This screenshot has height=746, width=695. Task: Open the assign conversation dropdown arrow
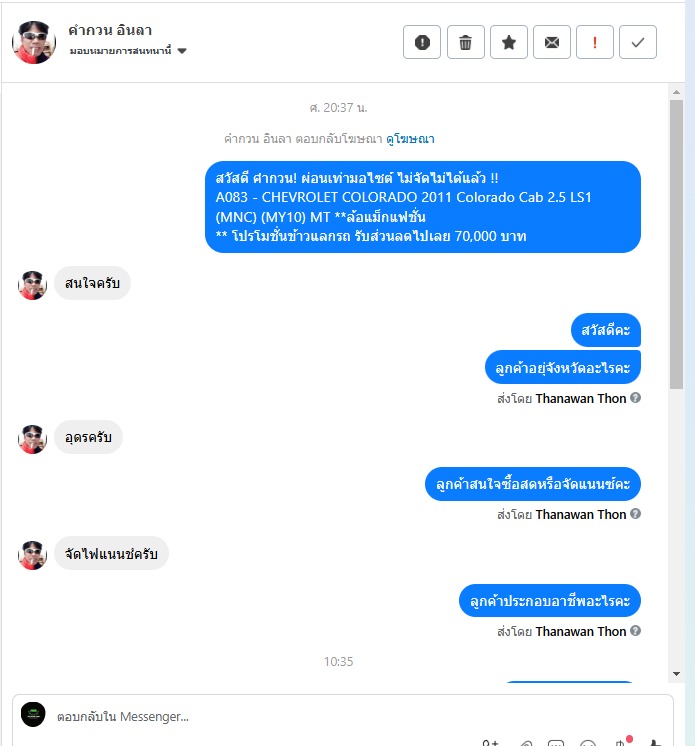(x=182, y=50)
